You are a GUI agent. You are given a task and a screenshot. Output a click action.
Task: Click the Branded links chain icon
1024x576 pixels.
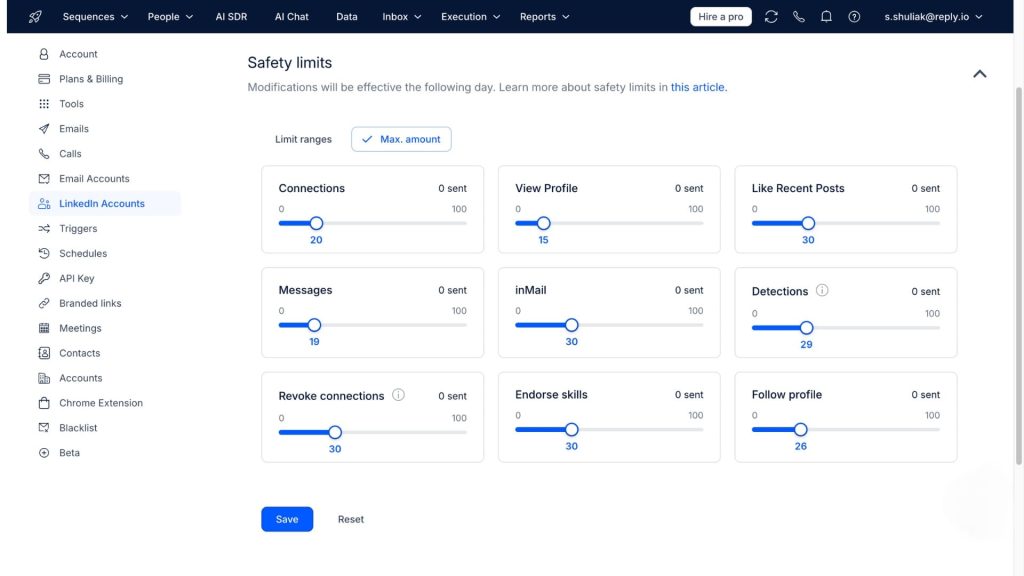(x=44, y=303)
